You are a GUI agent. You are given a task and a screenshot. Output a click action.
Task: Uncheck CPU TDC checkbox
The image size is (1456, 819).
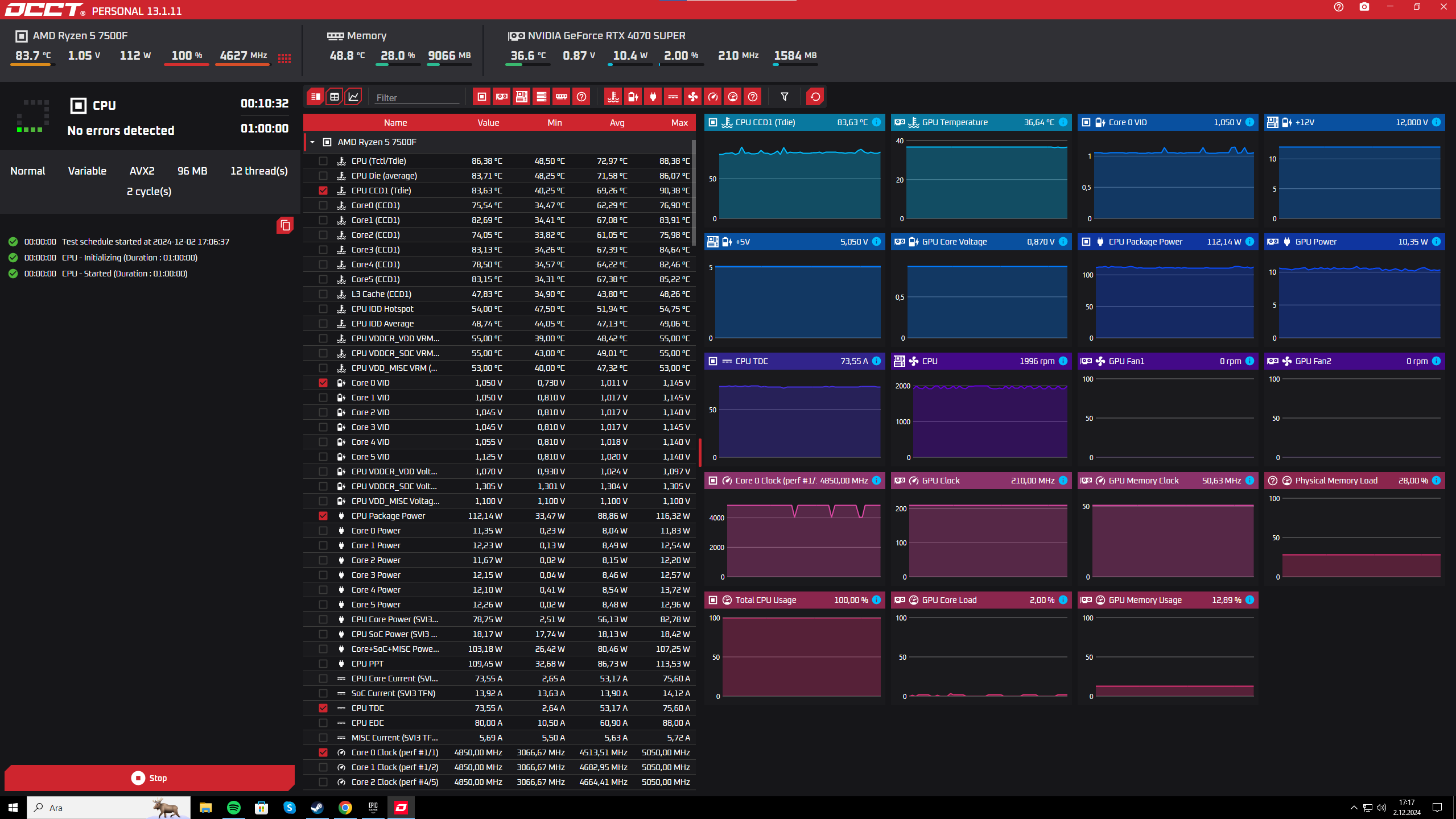[323, 708]
